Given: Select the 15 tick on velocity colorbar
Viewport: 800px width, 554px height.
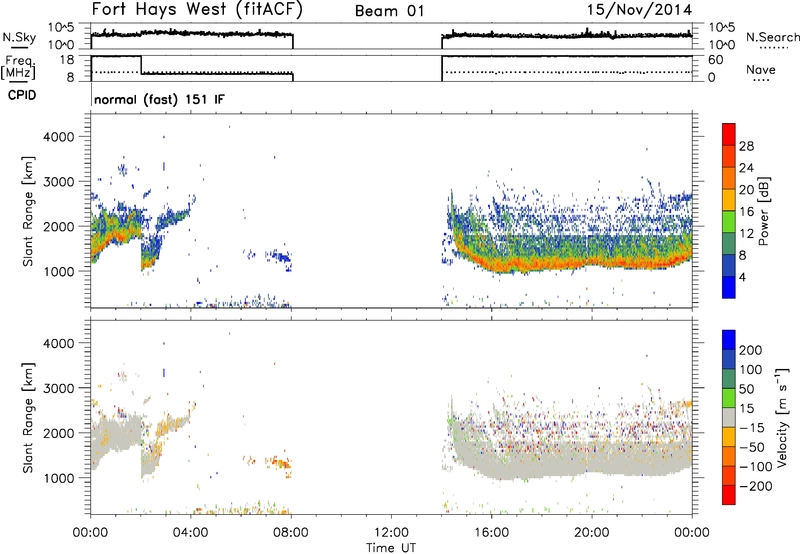Looking at the screenshot, I should pyautogui.click(x=746, y=409).
